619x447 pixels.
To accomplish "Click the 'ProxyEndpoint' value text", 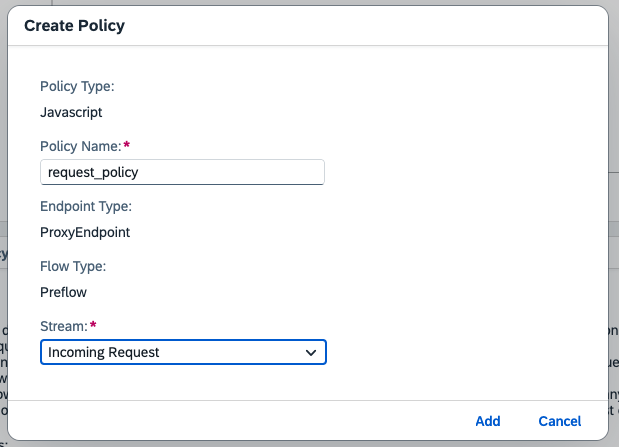I will [85, 232].
